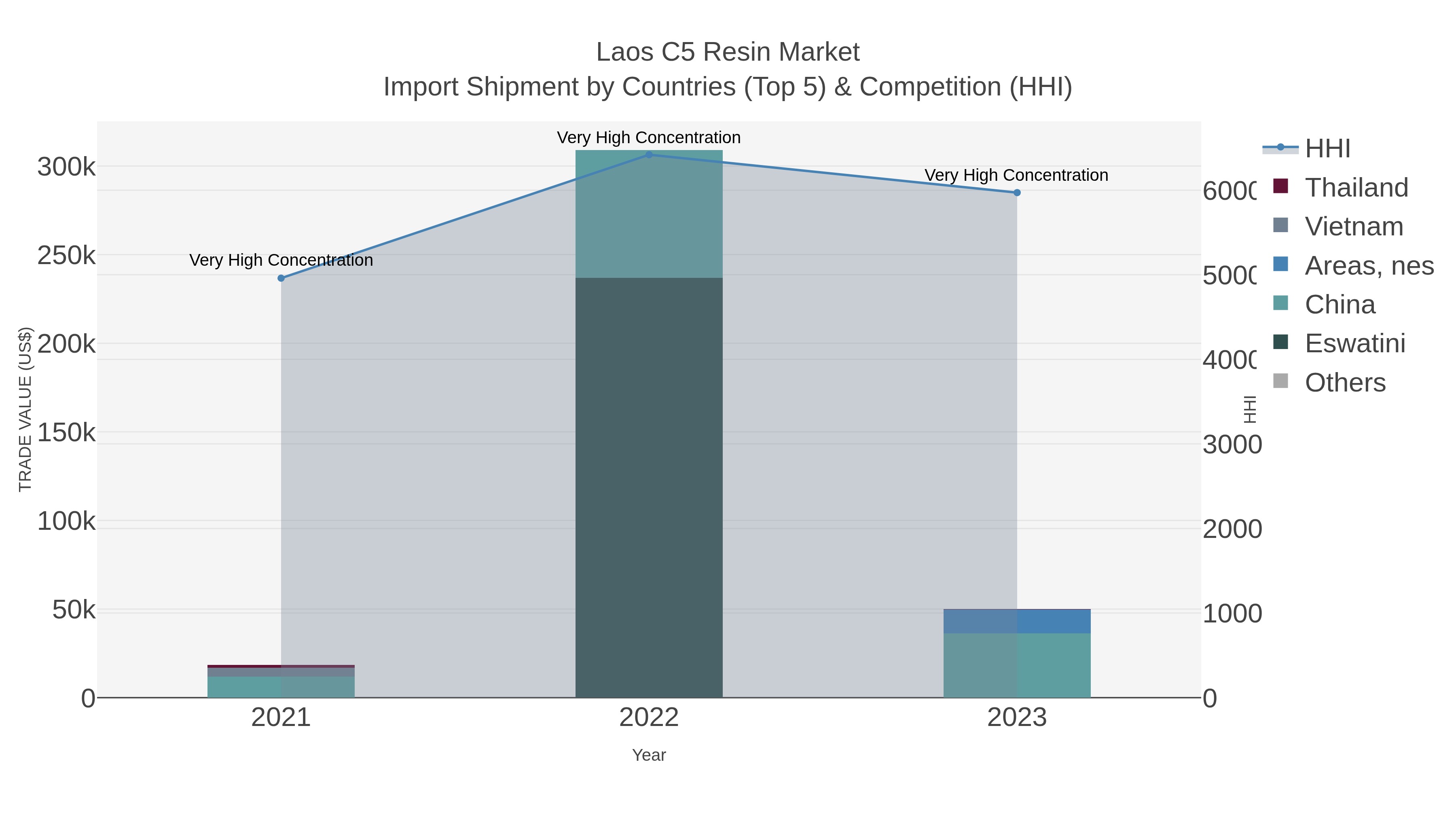This screenshot has height=819, width=1456.
Task: Click the Eswatini dark green swatch
Action: 1281,342
